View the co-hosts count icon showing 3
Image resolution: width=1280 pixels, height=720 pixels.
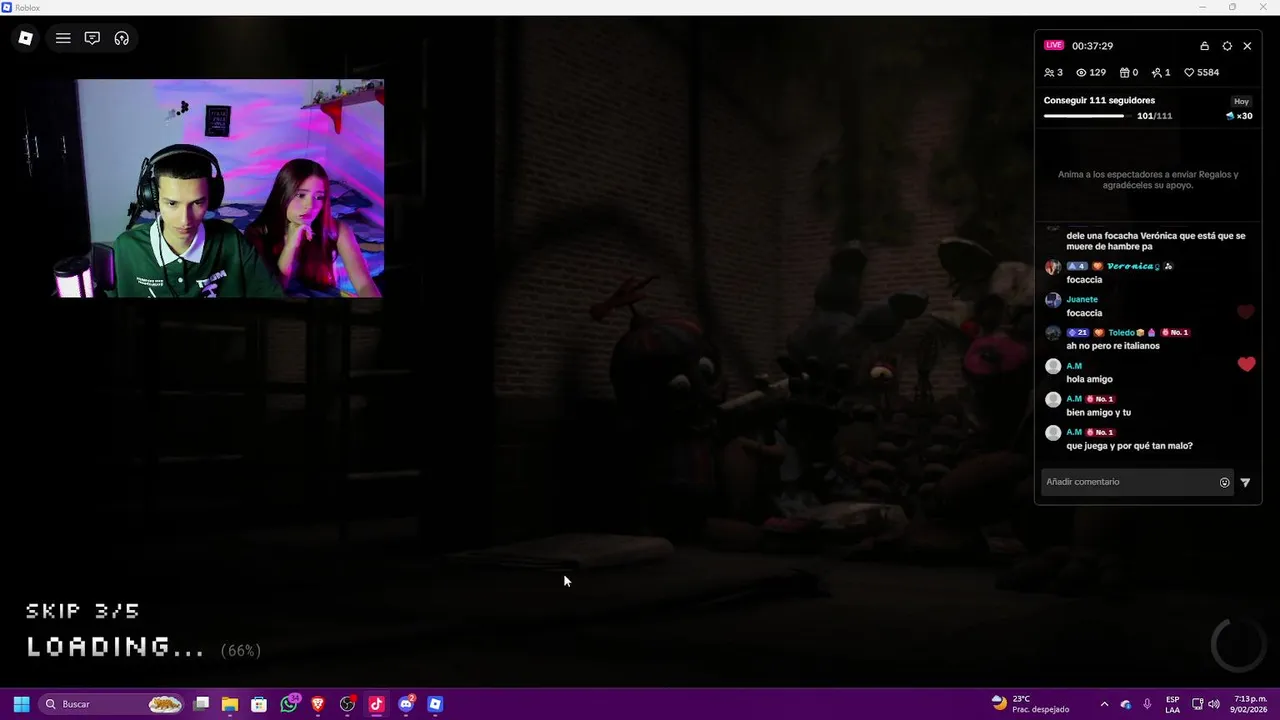[x=1053, y=72]
